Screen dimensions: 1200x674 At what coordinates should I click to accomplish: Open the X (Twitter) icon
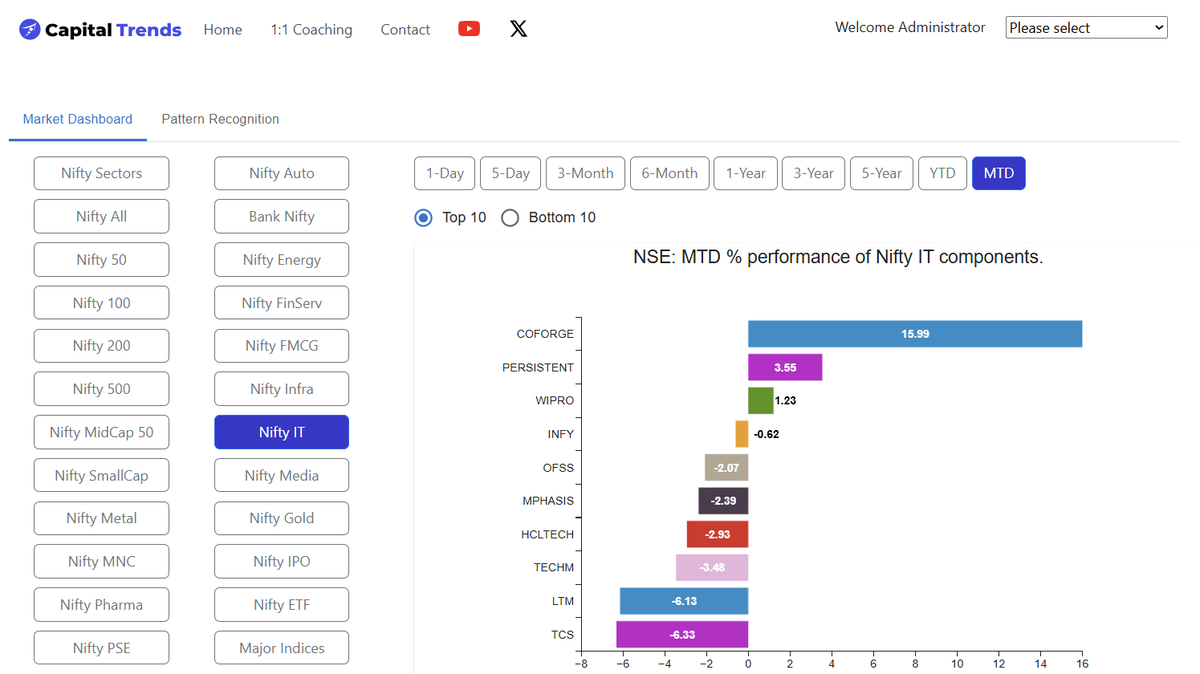coord(518,29)
